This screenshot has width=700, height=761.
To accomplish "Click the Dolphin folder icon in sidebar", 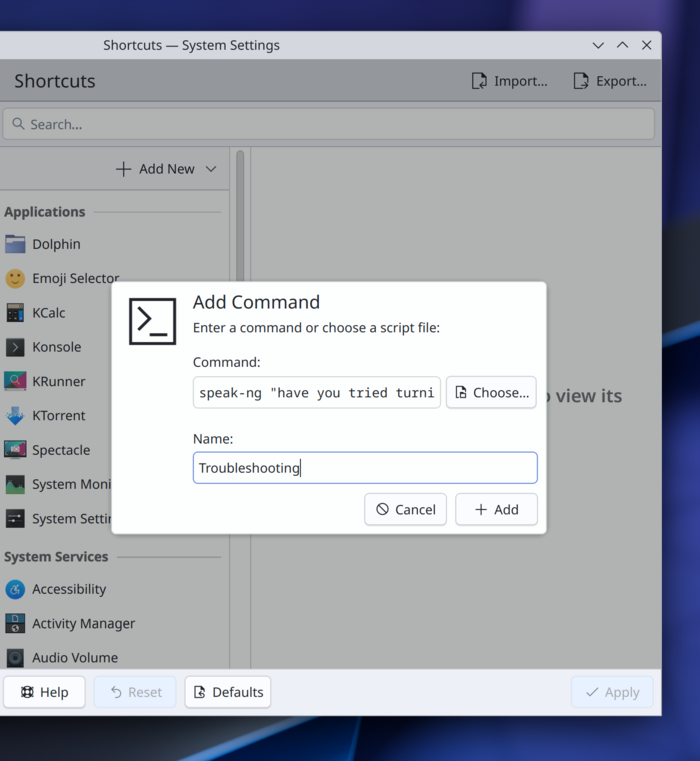I will point(15,244).
